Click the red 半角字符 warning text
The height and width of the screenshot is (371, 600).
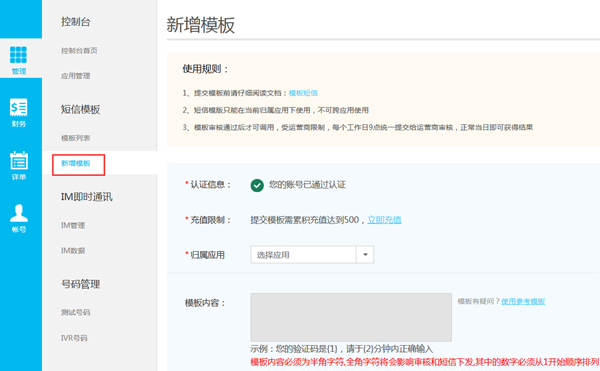(425, 362)
